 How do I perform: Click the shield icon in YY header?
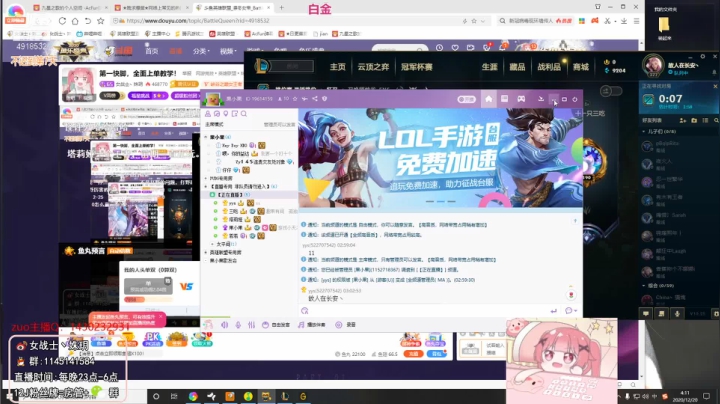click(x=325, y=98)
